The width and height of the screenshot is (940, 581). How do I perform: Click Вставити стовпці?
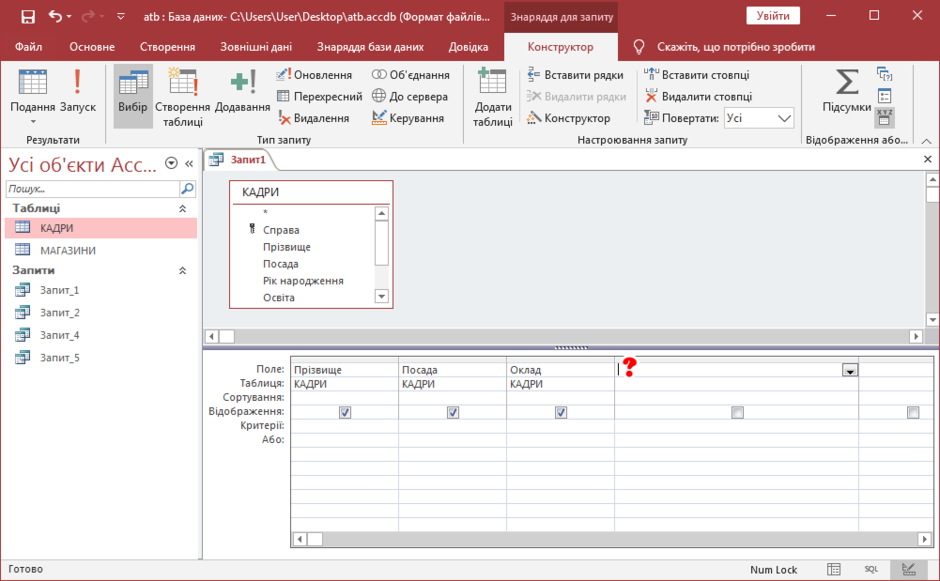697,75
